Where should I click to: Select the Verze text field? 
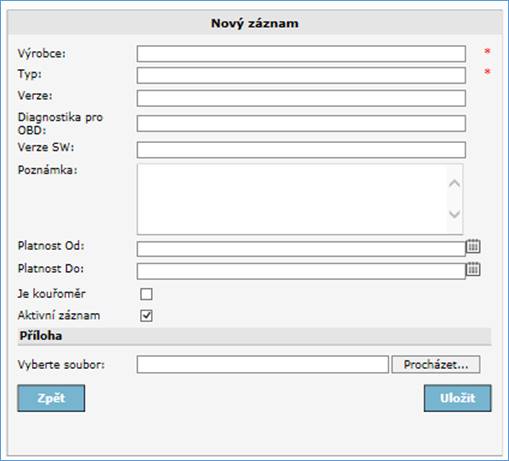point(301,98)
